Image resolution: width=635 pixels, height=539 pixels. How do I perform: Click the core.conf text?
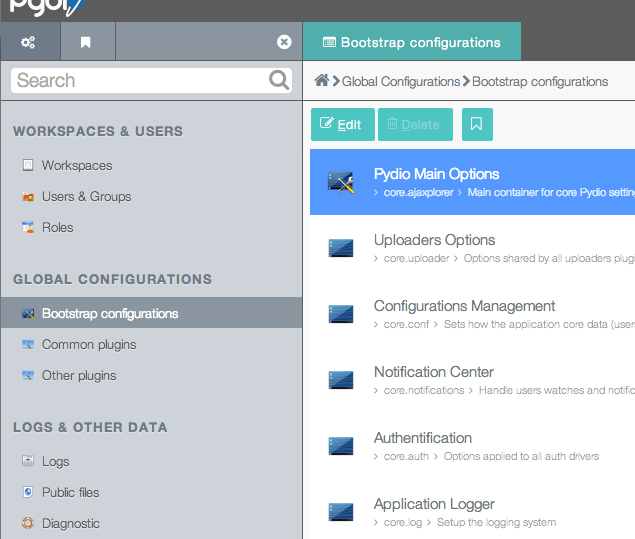pos(406,324)
